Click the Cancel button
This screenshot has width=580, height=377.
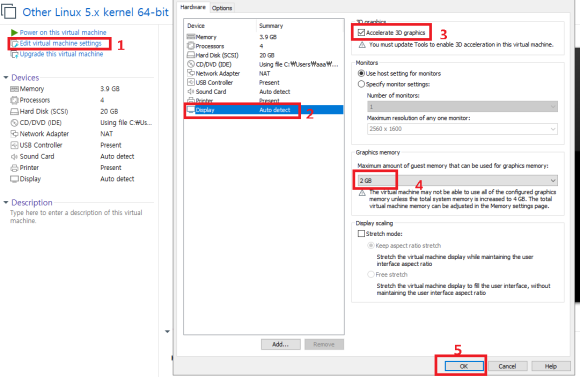pyautogui.click(x=507, y=366)
